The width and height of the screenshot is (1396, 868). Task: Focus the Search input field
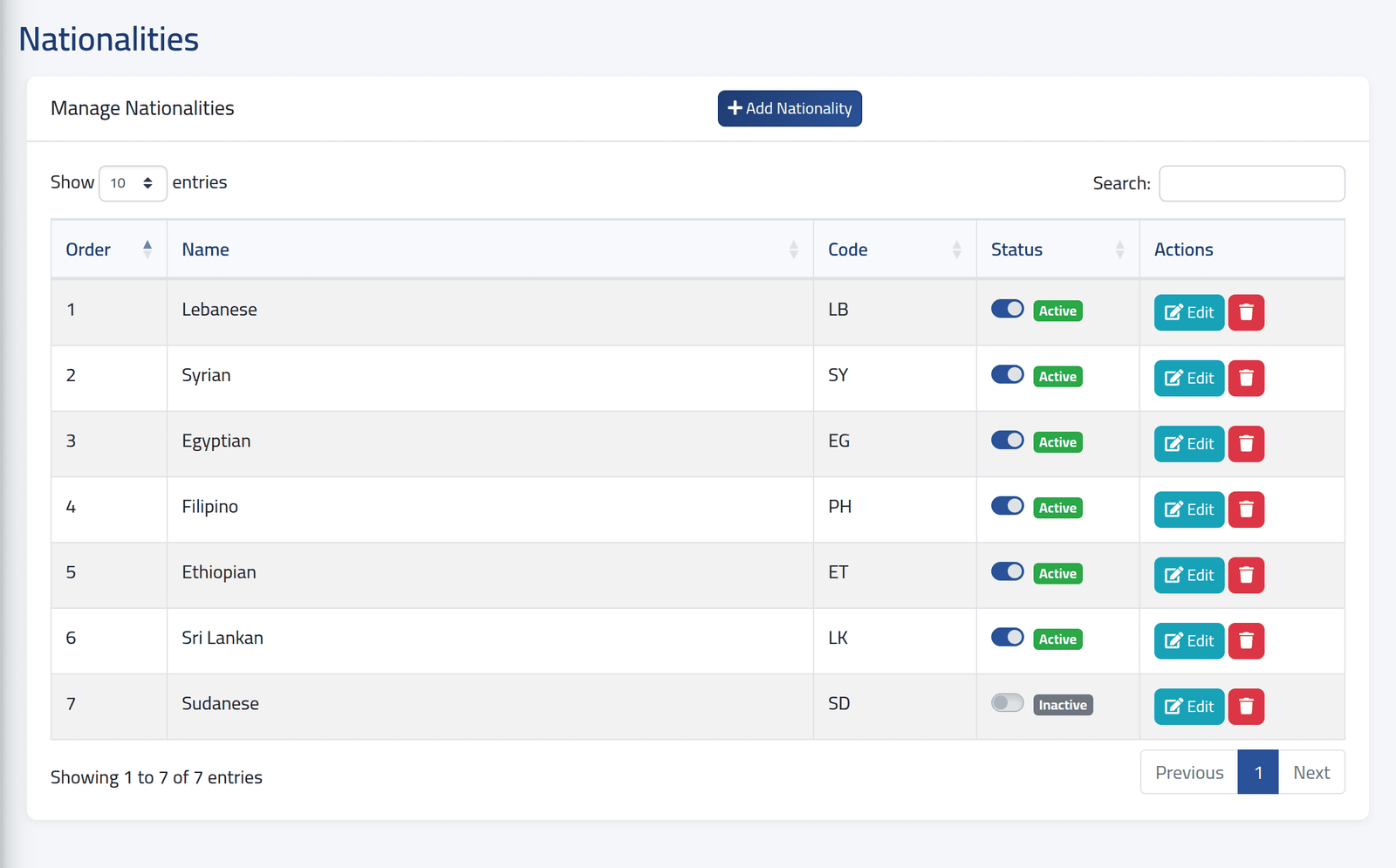tap(1252, 183)
